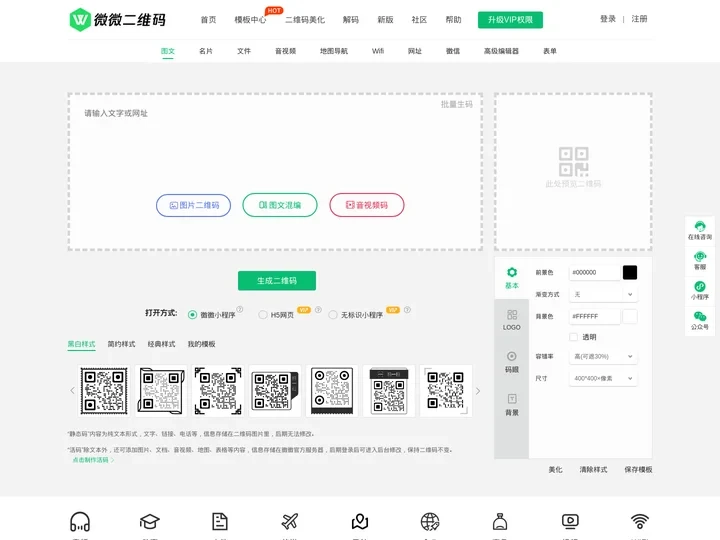Click the 图片二维码 button
720x540 pixels.
click(x=193, y=205)
